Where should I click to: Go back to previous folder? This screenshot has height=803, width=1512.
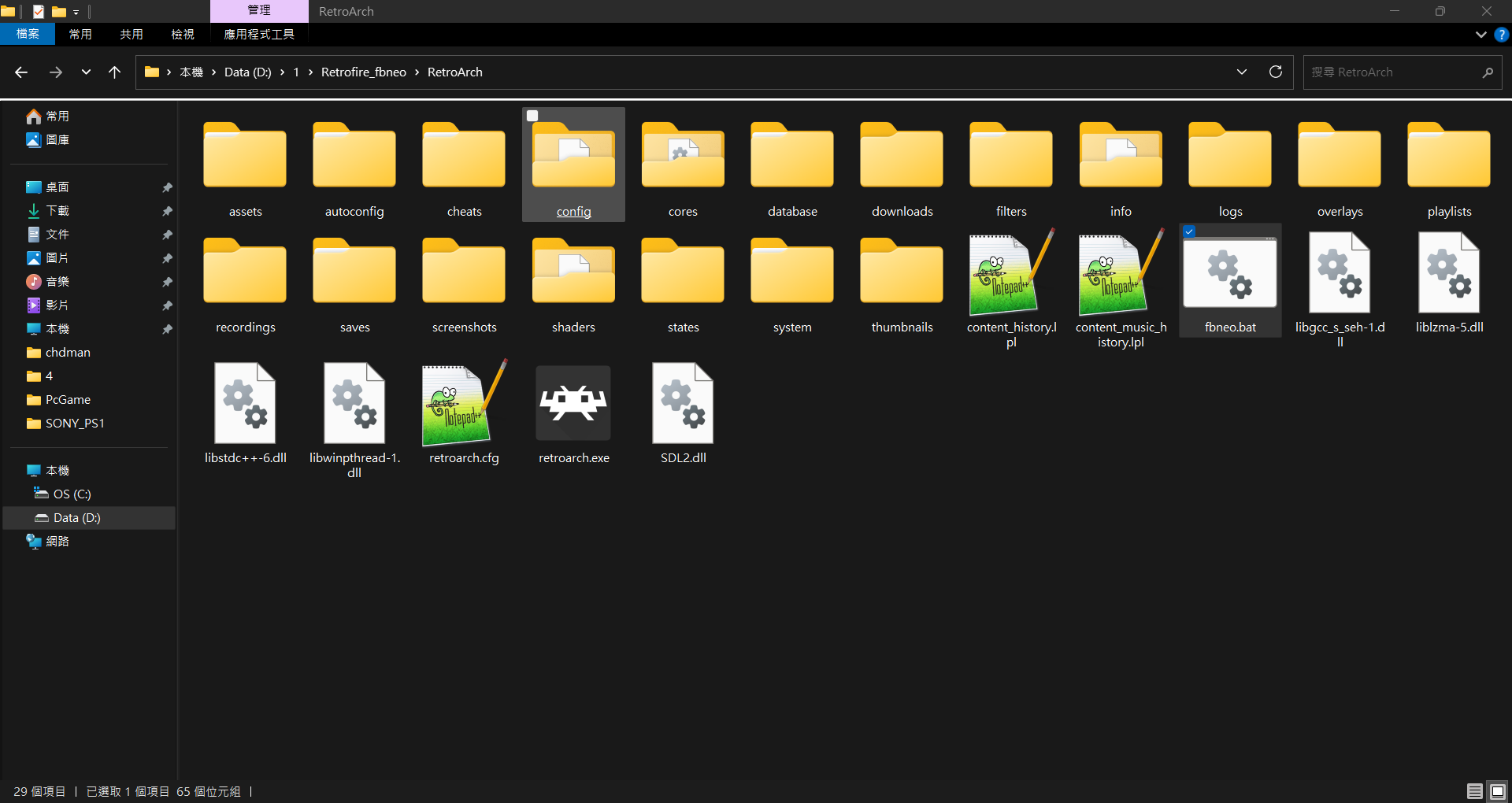(21, 72)
